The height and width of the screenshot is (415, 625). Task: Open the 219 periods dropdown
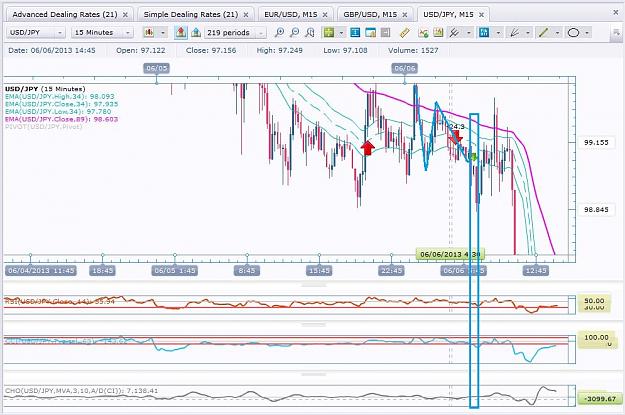pyautogui.click(x=235, y=33)
